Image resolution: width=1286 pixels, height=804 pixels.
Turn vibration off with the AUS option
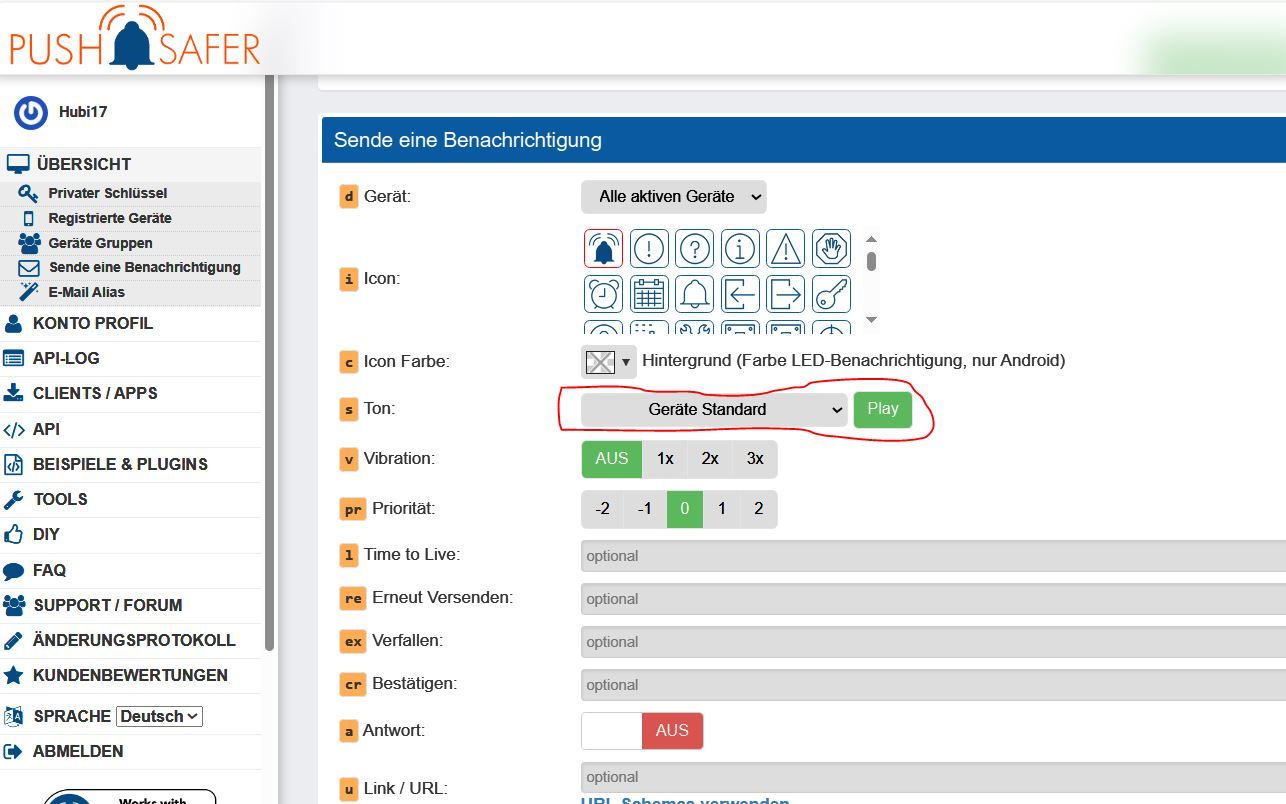(611, 459)
